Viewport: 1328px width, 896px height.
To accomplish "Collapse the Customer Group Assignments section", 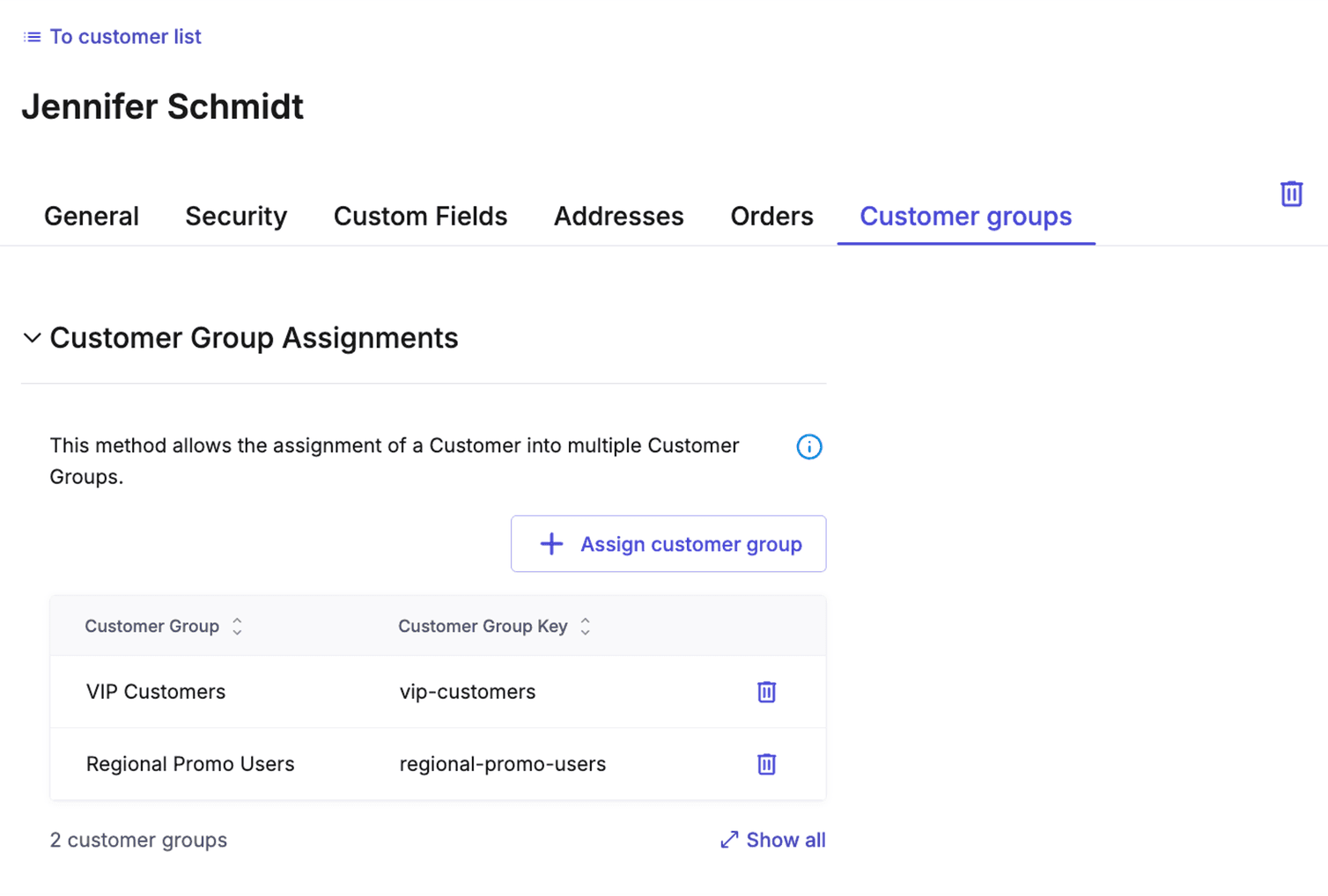I will click(x=33, y=337).
